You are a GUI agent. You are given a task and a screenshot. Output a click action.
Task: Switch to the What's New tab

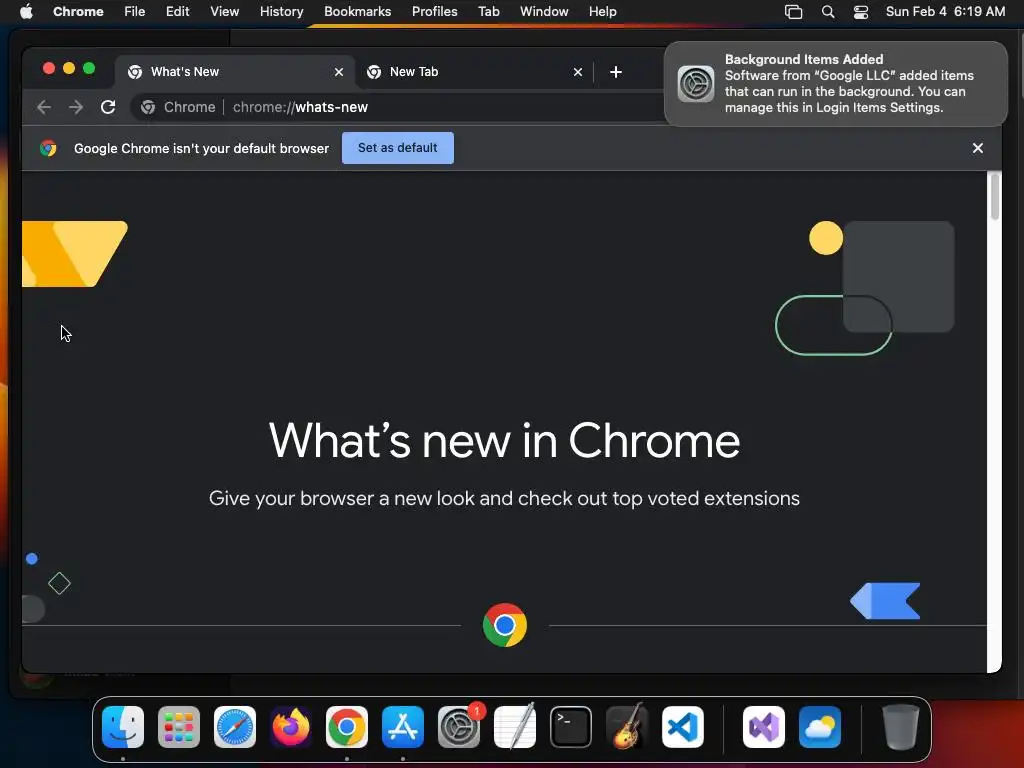(235, 72)
